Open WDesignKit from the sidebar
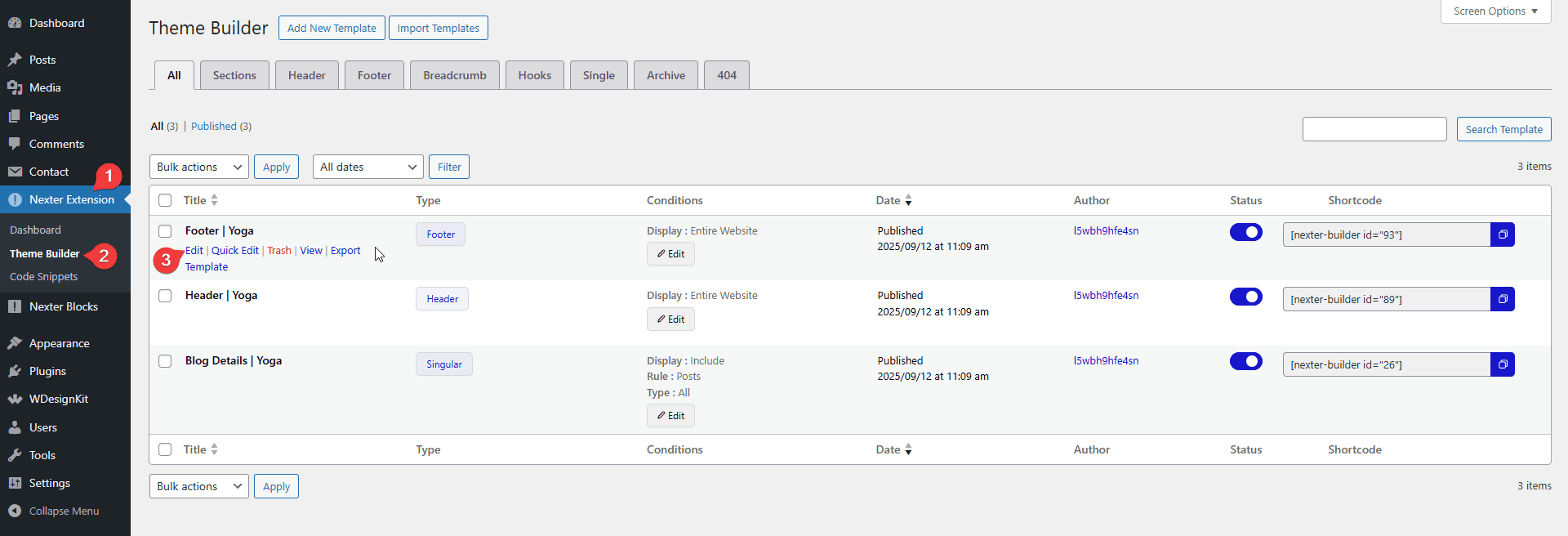Viewport: 1568px width, 536px height. coord(58,399)
